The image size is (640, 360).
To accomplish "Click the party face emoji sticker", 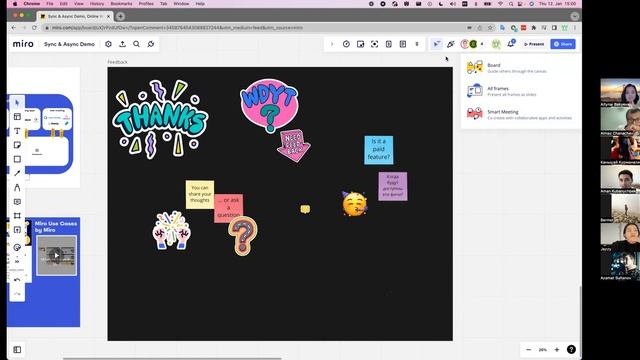I will point(354,203).
